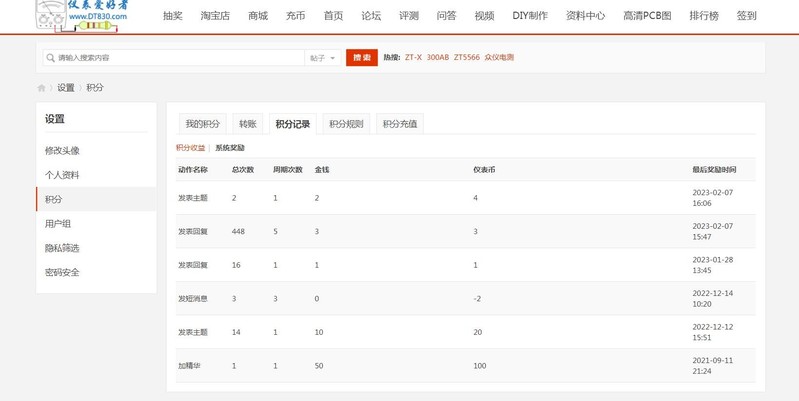
Task: Click the 仪表币 value -2
Action: coord(477,299)
